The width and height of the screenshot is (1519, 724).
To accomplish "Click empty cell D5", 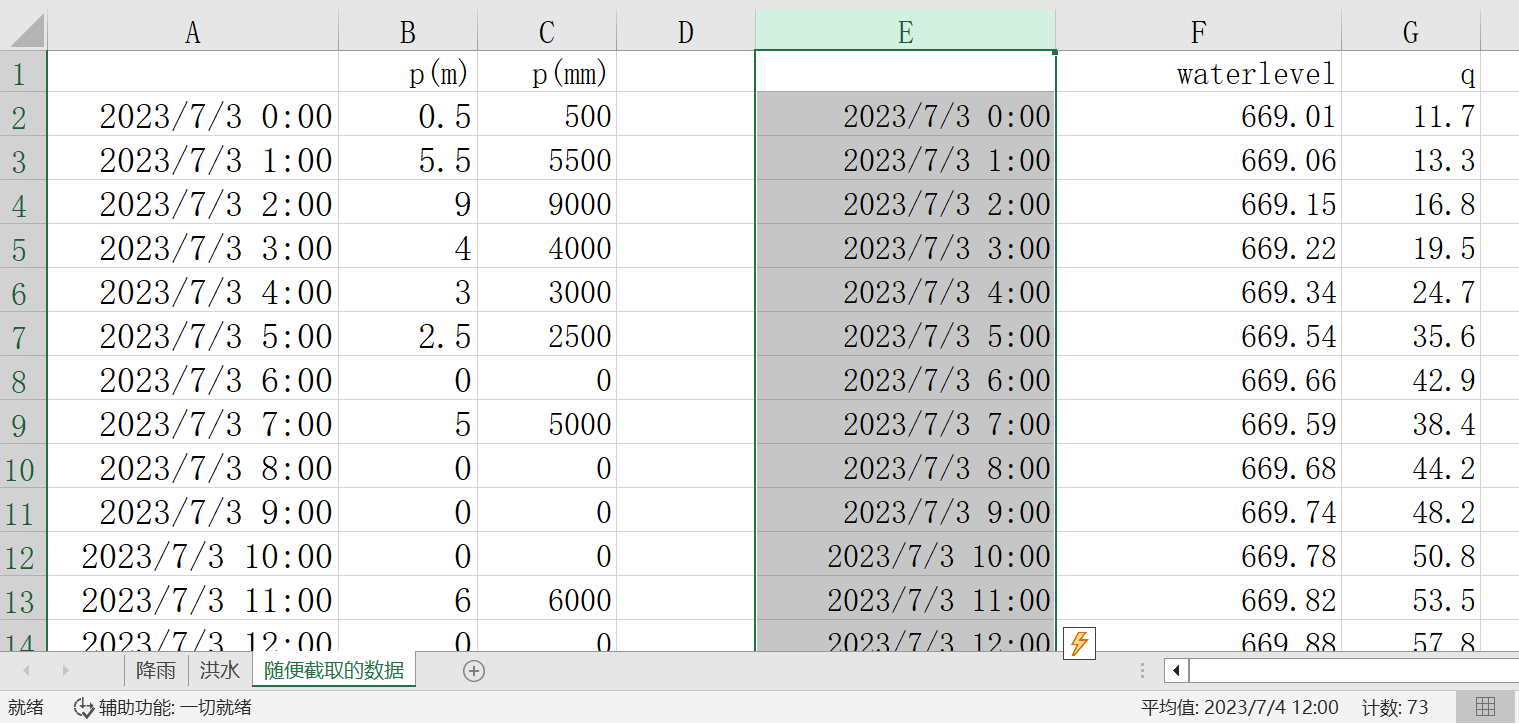I will 686,248.
